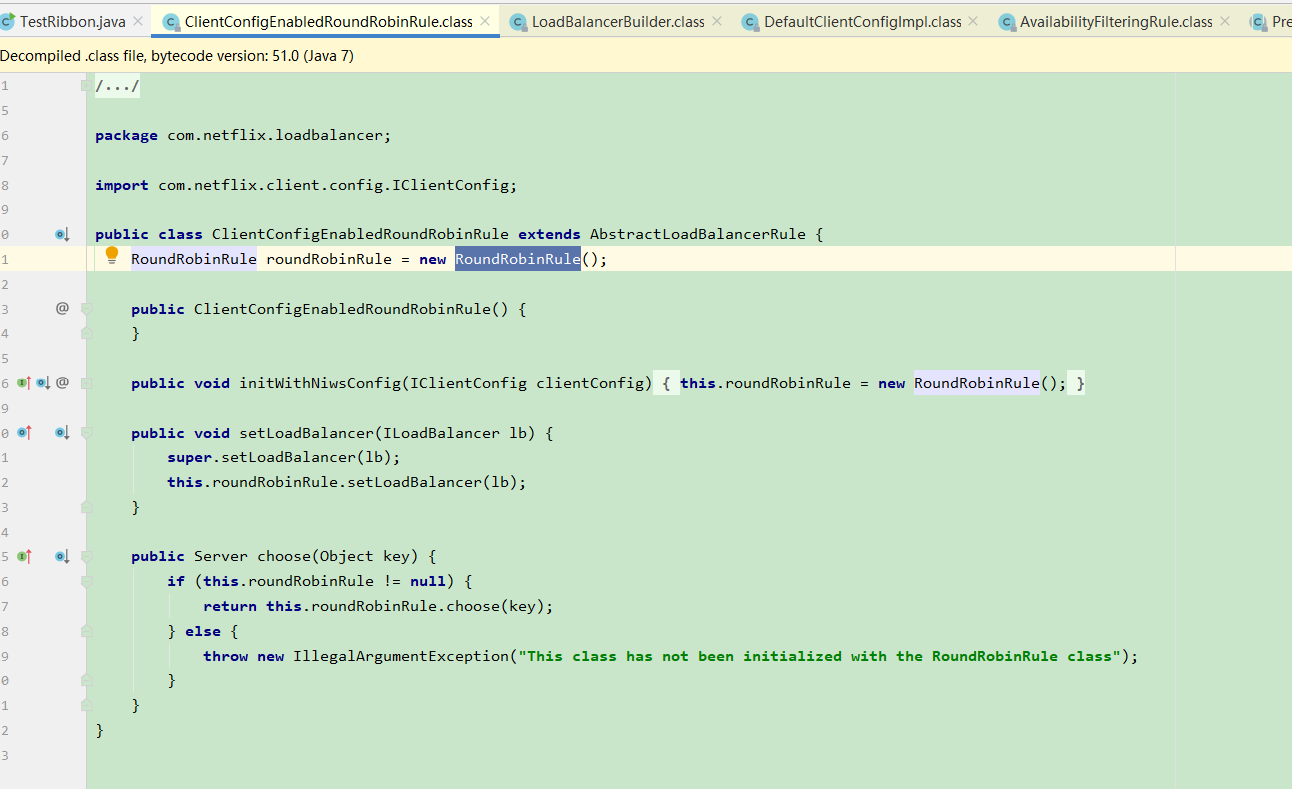The image size is (1292, 789).
Task: Collapse the setLoadBalancer method fold marker
Action: [x=86, y=433]
